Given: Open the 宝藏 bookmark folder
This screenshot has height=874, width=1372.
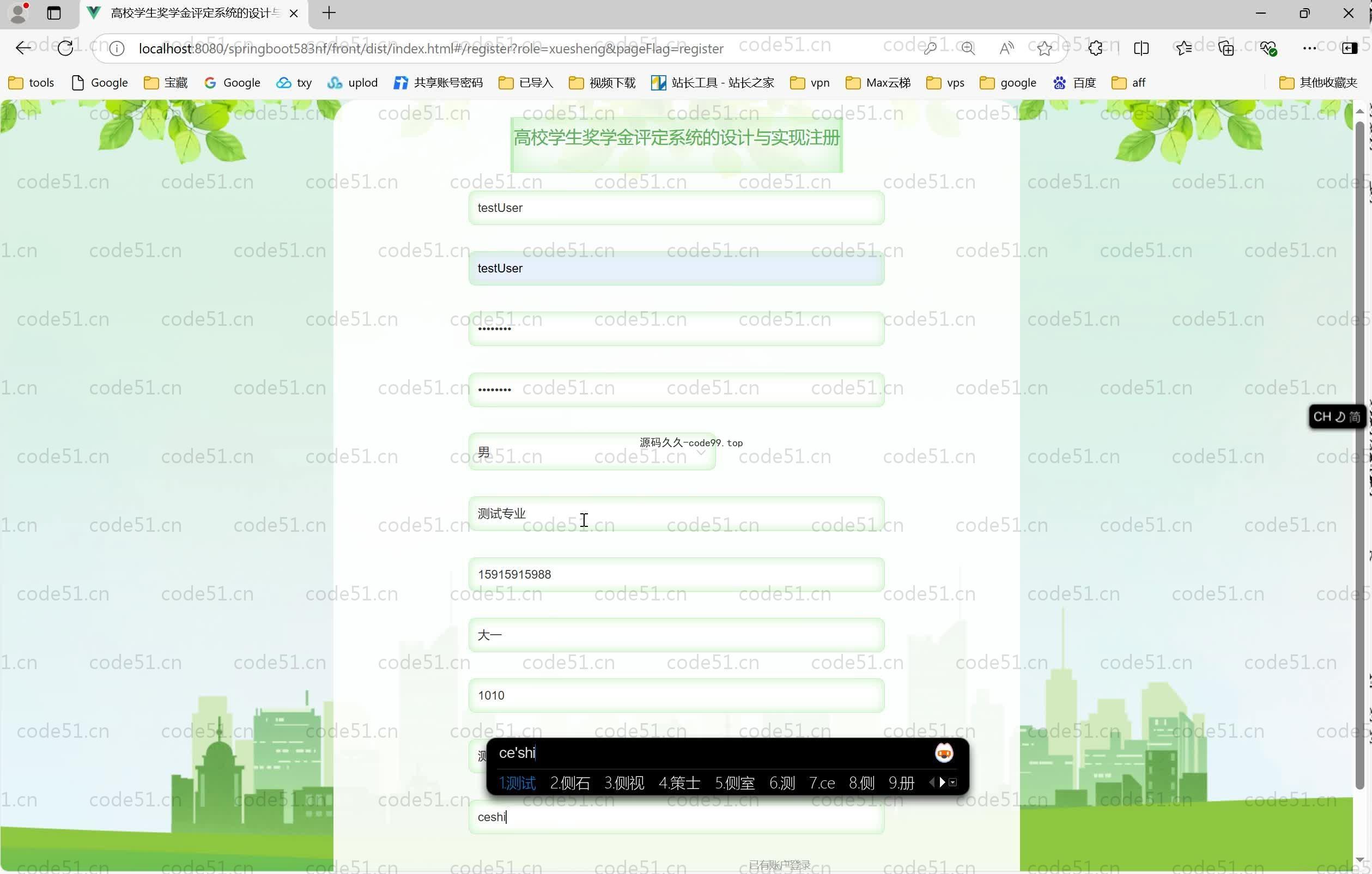Looking at the screenshot, I should pyautogui.click(x=166, y=83).
